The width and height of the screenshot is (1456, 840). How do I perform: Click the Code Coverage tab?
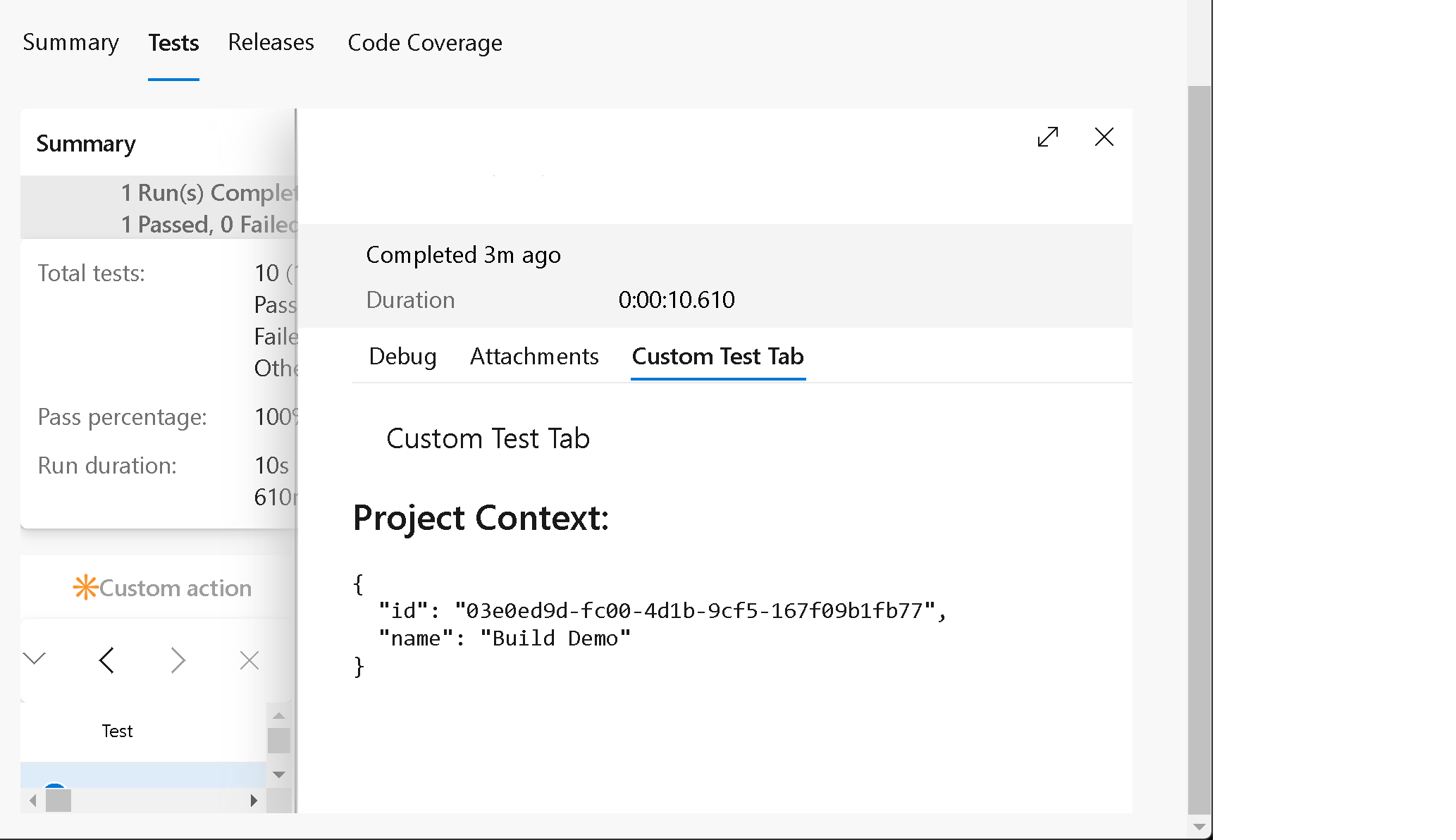click(x=425, y=43)
